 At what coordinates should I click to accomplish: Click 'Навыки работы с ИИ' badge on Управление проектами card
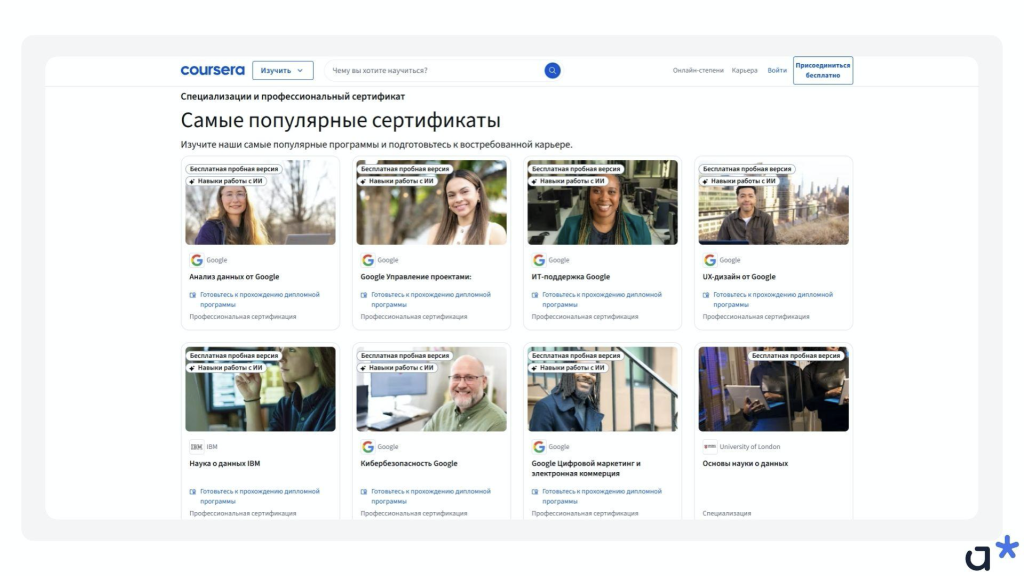[x=397, y=181]
